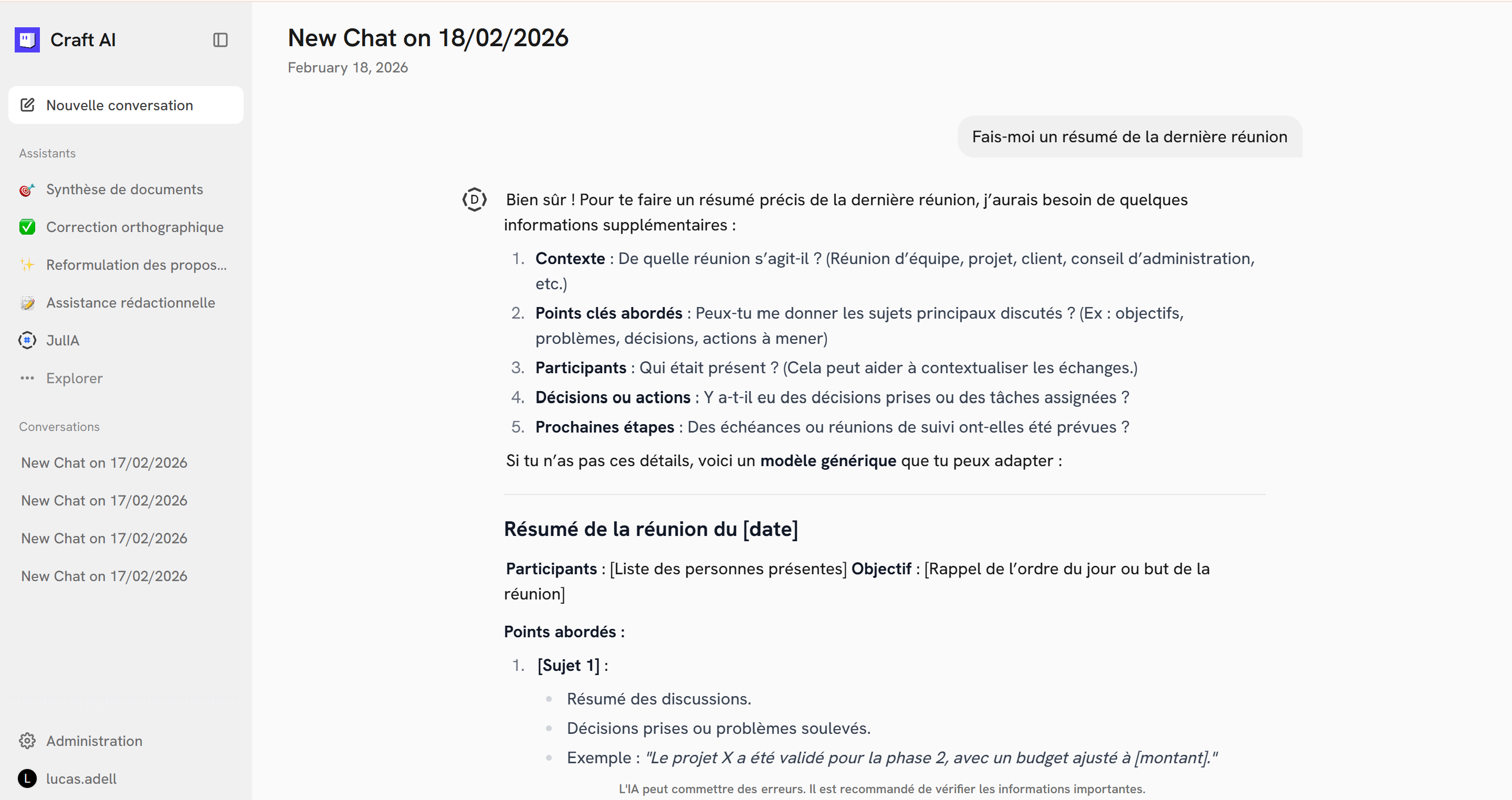The image size is (1512, 800).
Task: Click the user message bubble
Action: (1129, 137)
